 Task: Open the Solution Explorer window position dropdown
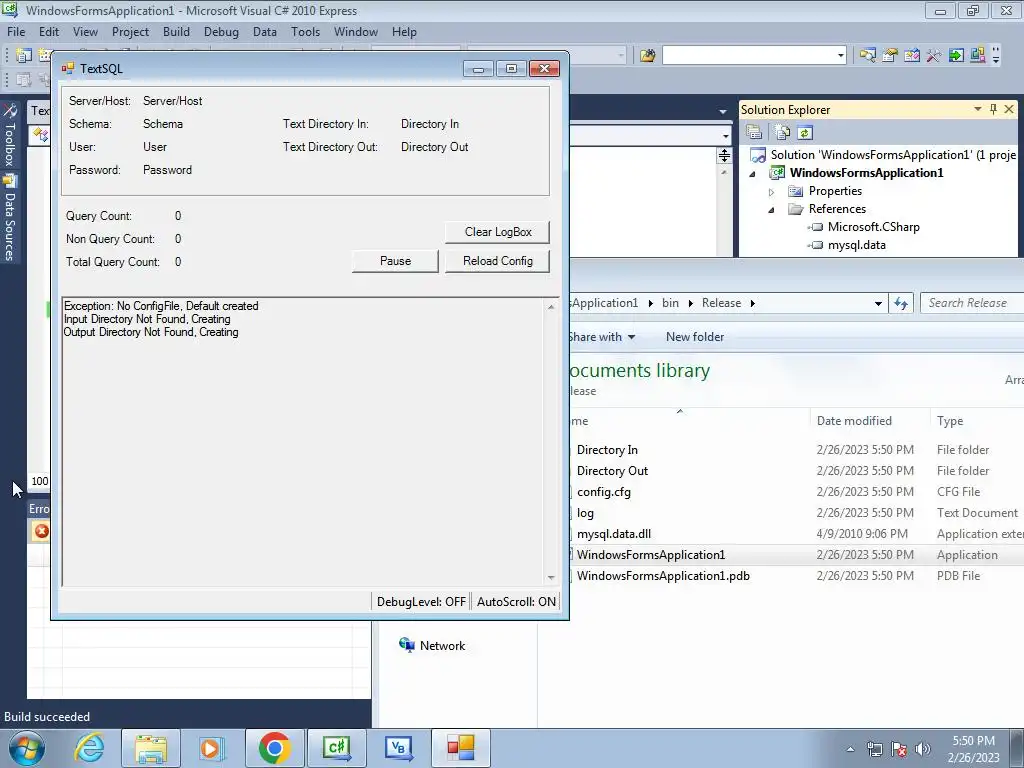[978, 109]
